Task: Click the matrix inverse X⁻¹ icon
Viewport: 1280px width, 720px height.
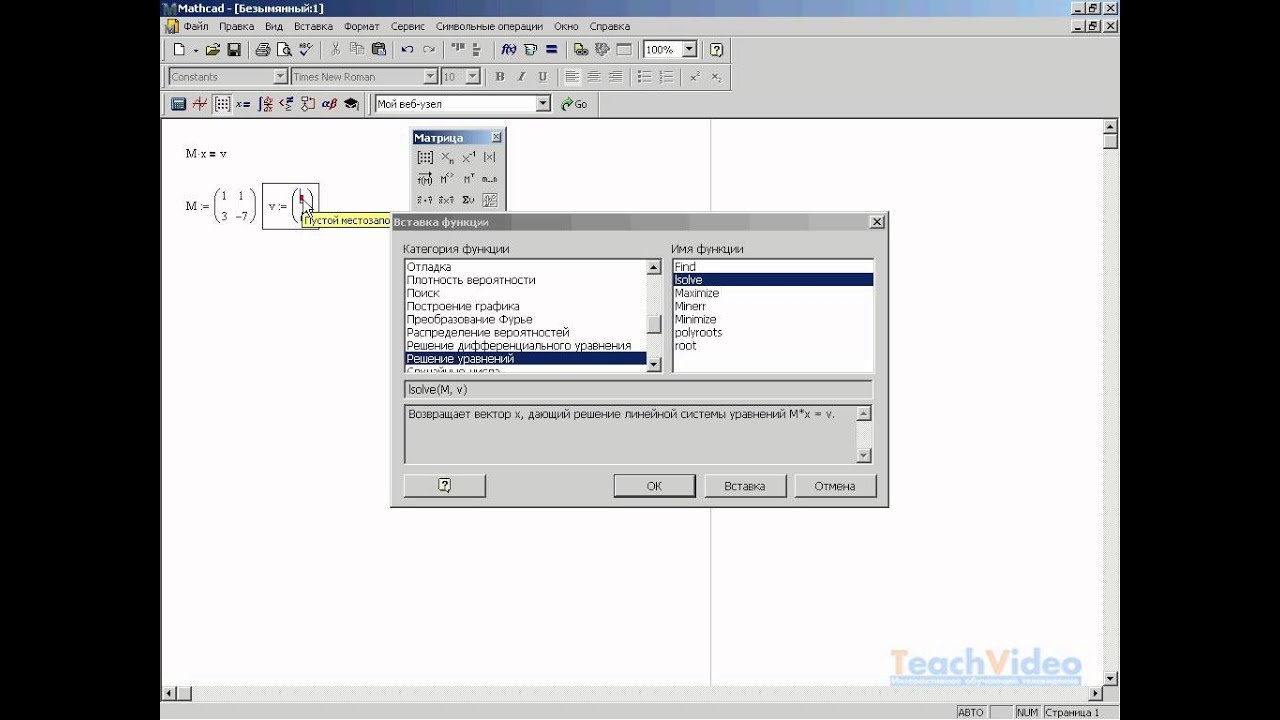Action: pyautogui.click(x=468, y=157)
